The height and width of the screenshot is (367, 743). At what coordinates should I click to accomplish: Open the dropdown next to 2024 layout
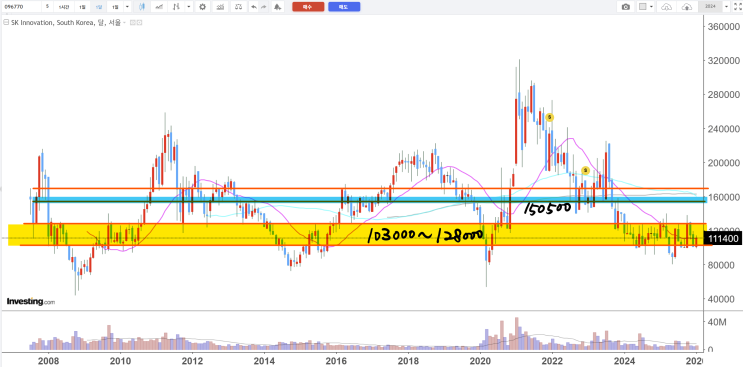(726, 7)
